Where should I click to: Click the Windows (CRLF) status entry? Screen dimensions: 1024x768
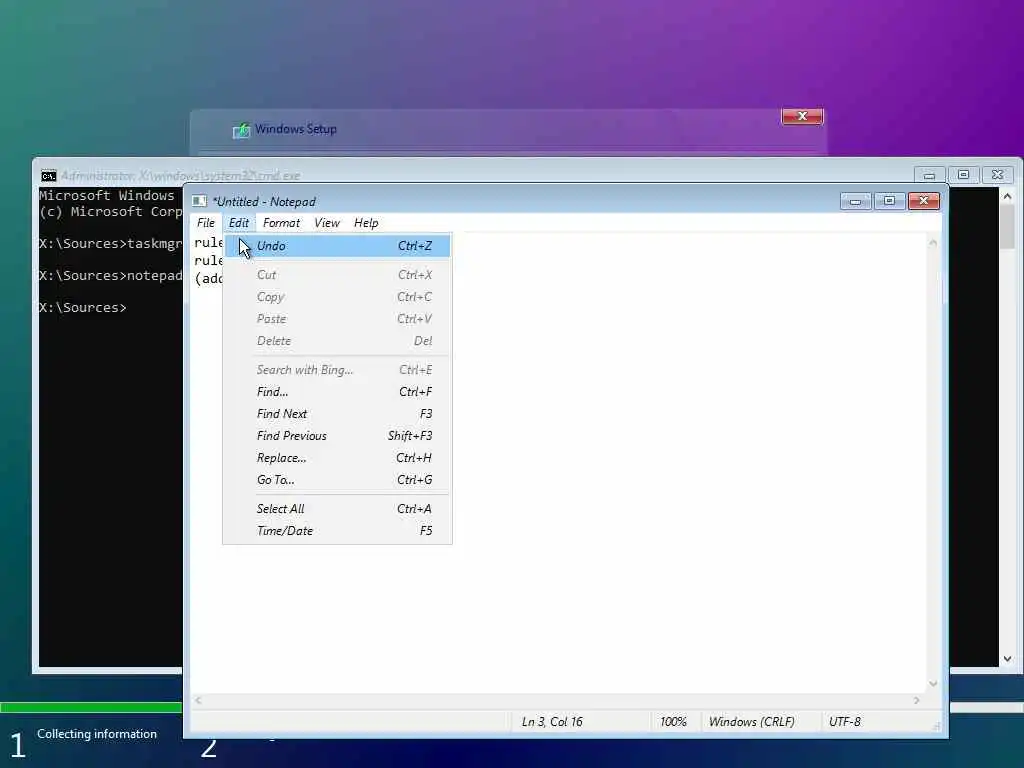pyautogui.click(x=752, y=722)
